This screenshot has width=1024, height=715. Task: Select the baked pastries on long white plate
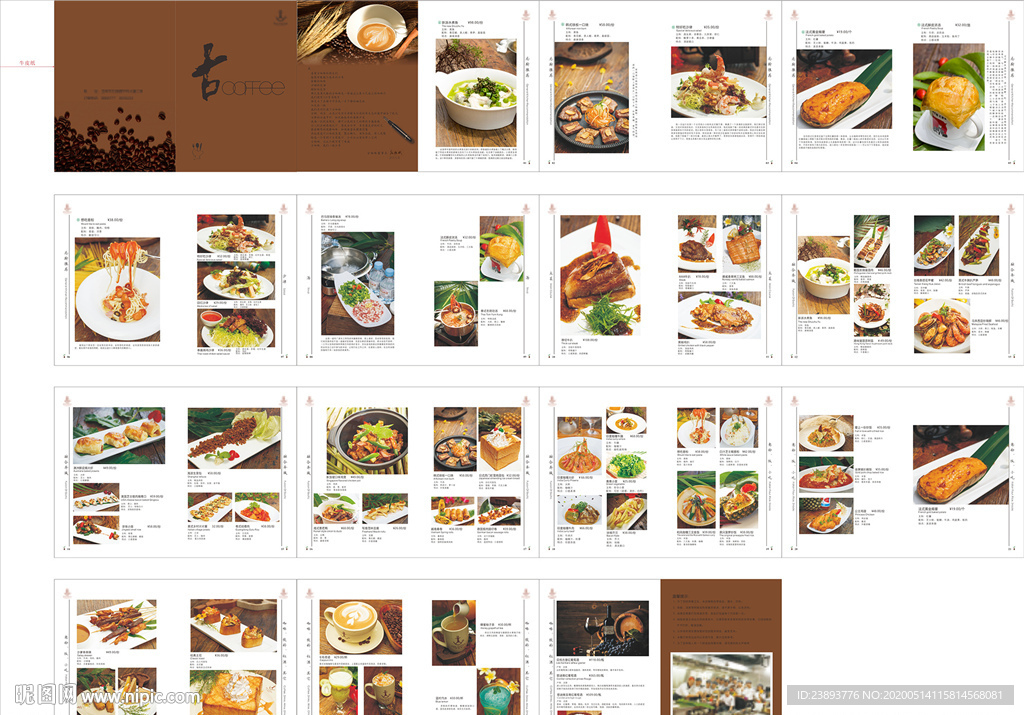119,436
